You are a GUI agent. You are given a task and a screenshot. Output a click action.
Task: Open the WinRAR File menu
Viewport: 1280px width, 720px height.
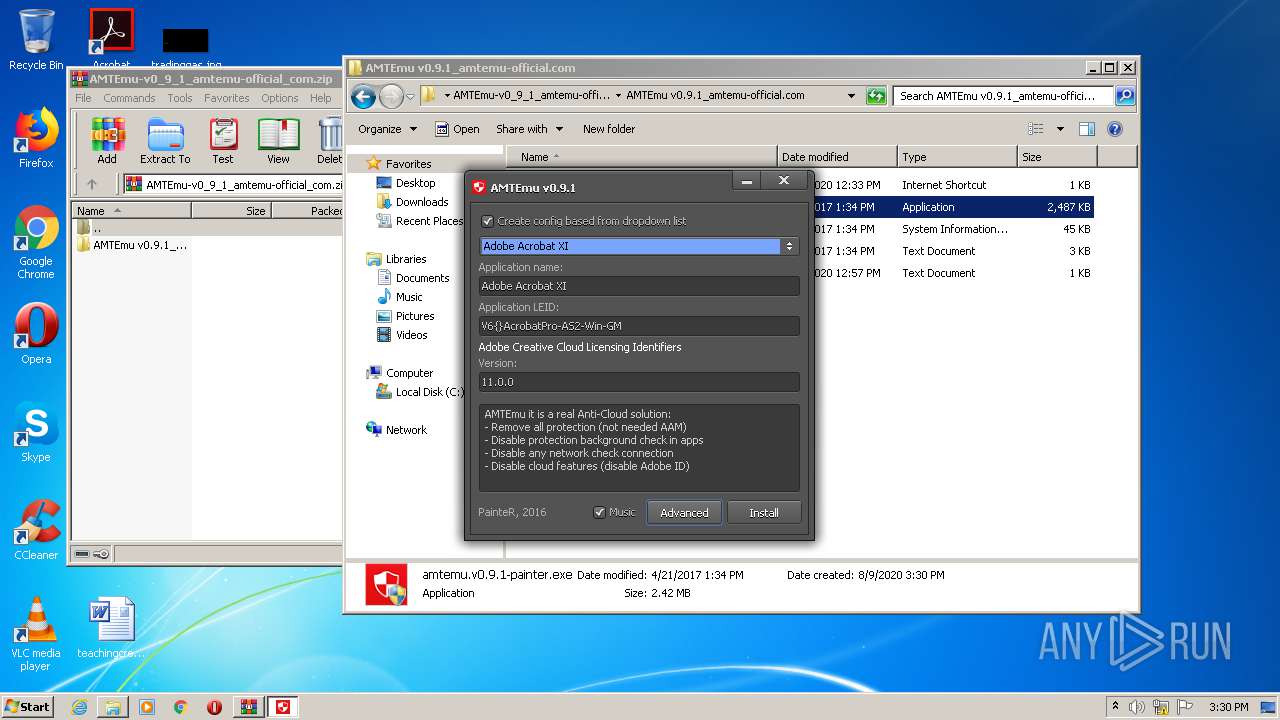click(83, 98)
